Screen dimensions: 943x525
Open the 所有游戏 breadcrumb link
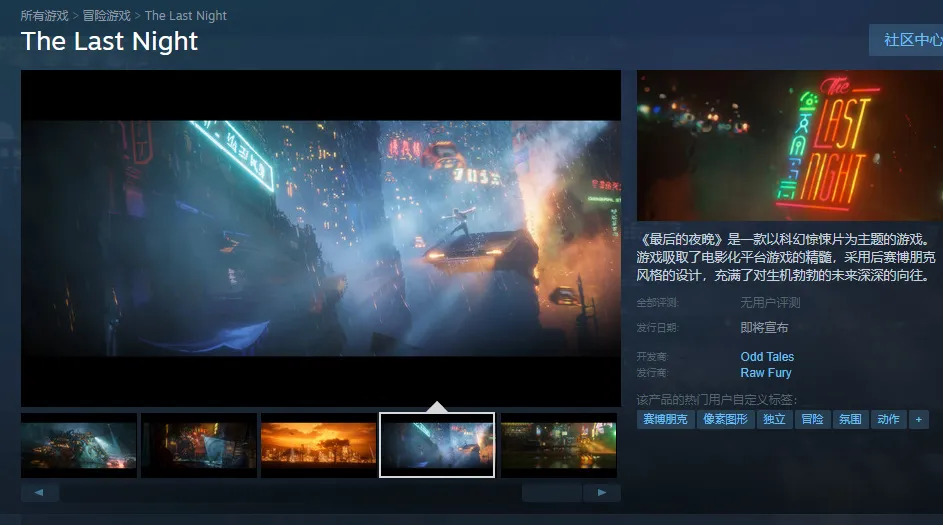tap(45, 16)
